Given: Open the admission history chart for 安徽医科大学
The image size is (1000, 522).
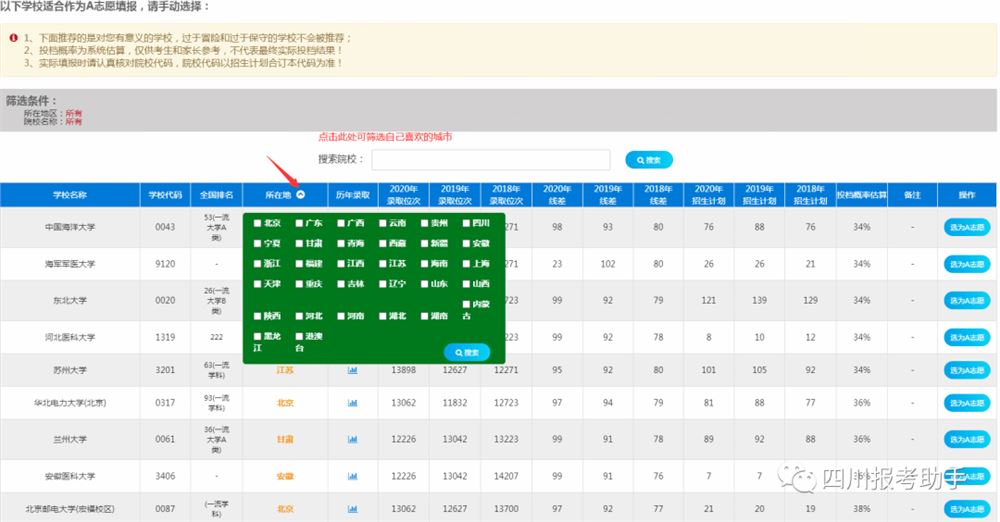Looking at the screenshot, I should (x=352, y=476).
